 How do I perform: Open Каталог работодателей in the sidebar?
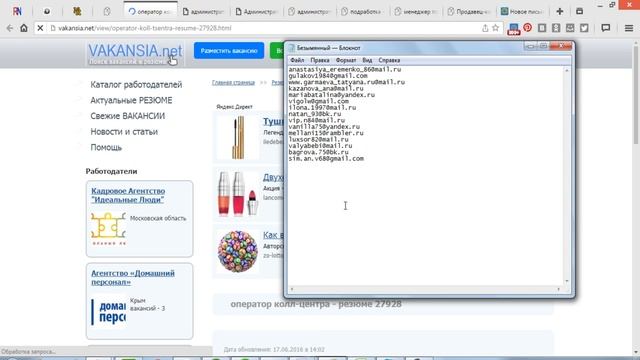pos(136,84)
